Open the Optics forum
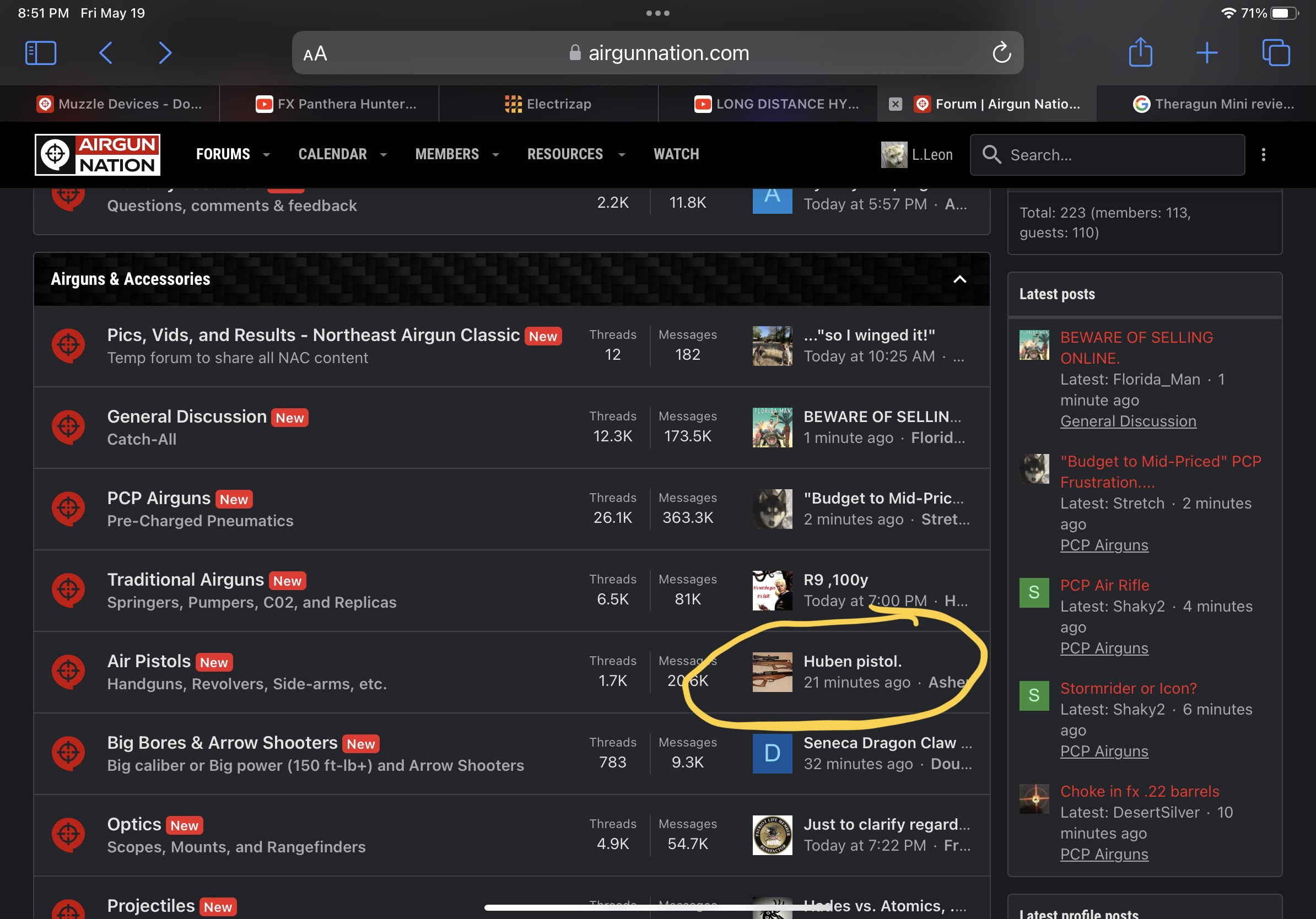Image resolution: width=1316 pixels, height=919 pixels. [x=134, y=824]
